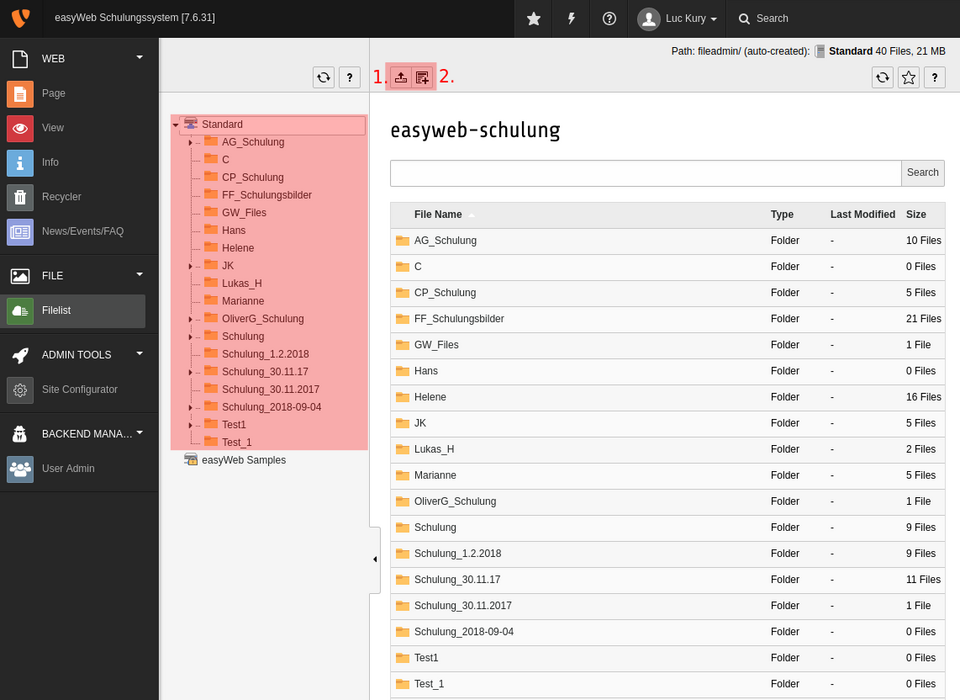This screenshot has height=700, width=960.
Task: Expand the JK tree folder
Action: tap(190, 266)
